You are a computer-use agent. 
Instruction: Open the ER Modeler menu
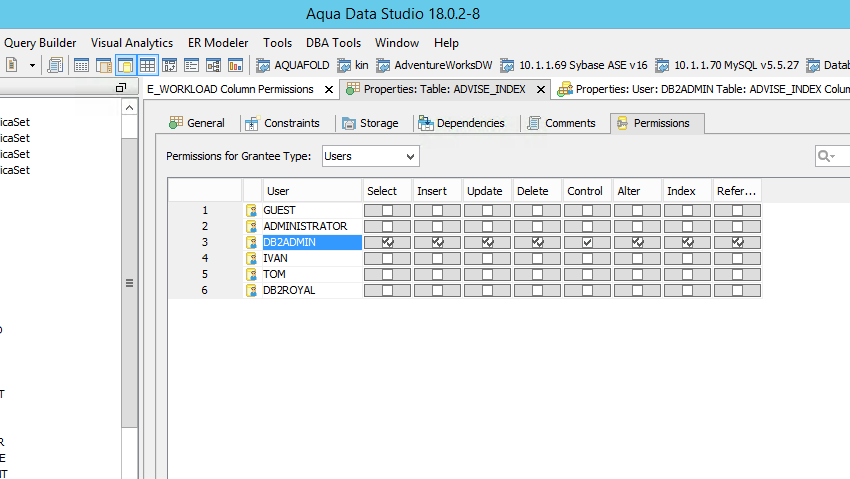(218, 43)
